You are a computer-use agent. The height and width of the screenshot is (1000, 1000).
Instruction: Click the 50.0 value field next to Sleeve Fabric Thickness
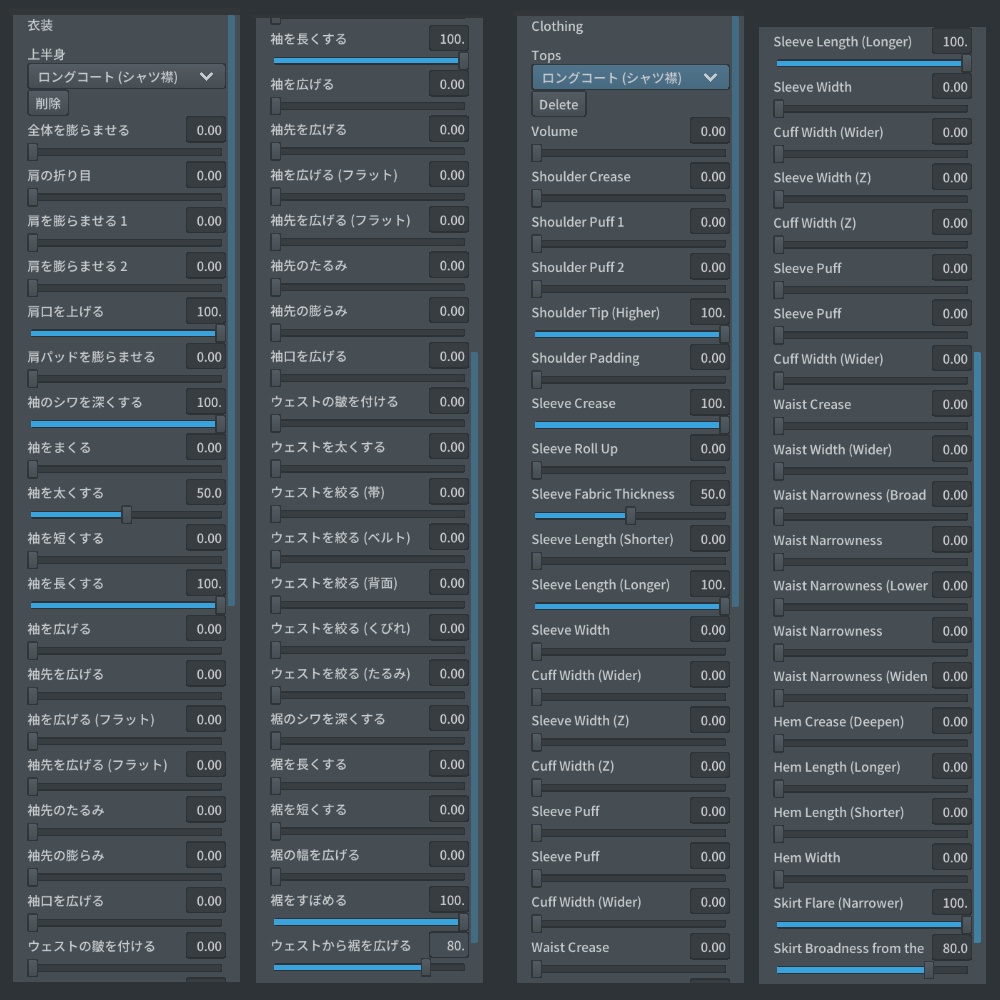tap(710, 493)
